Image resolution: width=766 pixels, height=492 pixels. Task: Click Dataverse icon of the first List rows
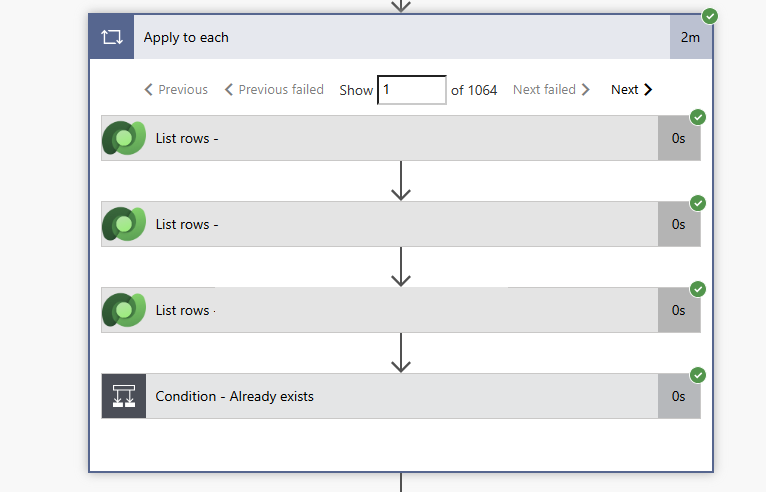click(124, 138)
